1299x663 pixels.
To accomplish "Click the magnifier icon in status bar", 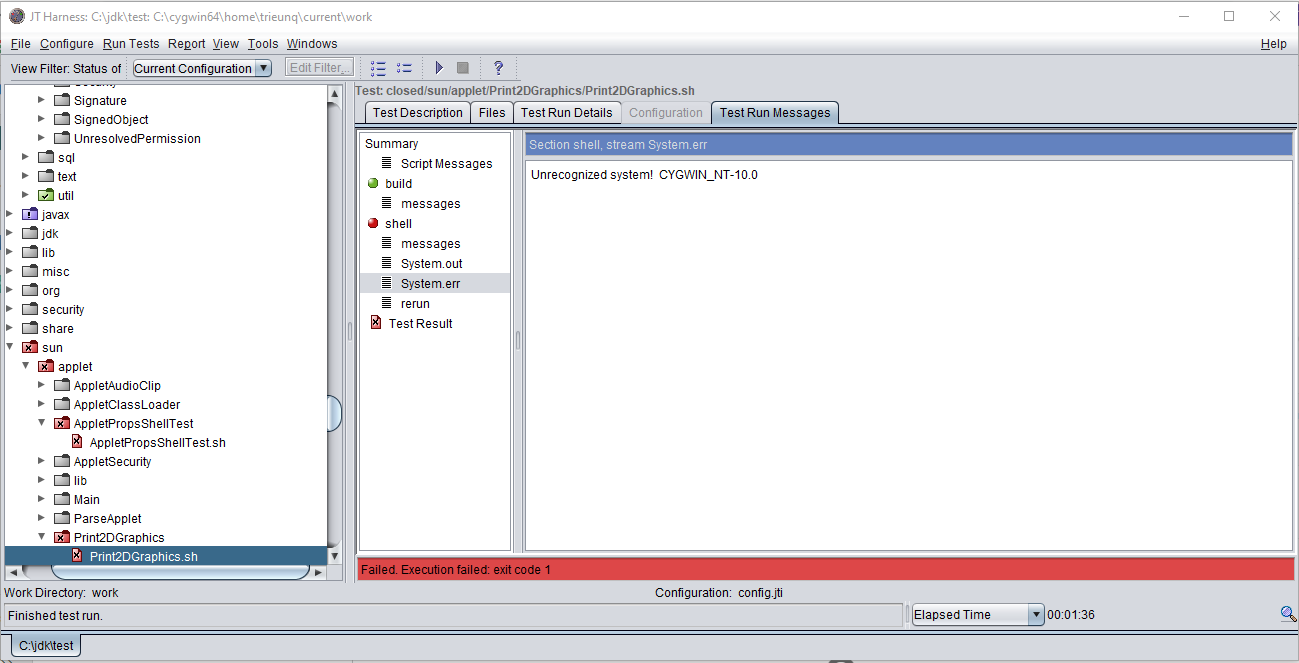I will [x=1288, y=614].
